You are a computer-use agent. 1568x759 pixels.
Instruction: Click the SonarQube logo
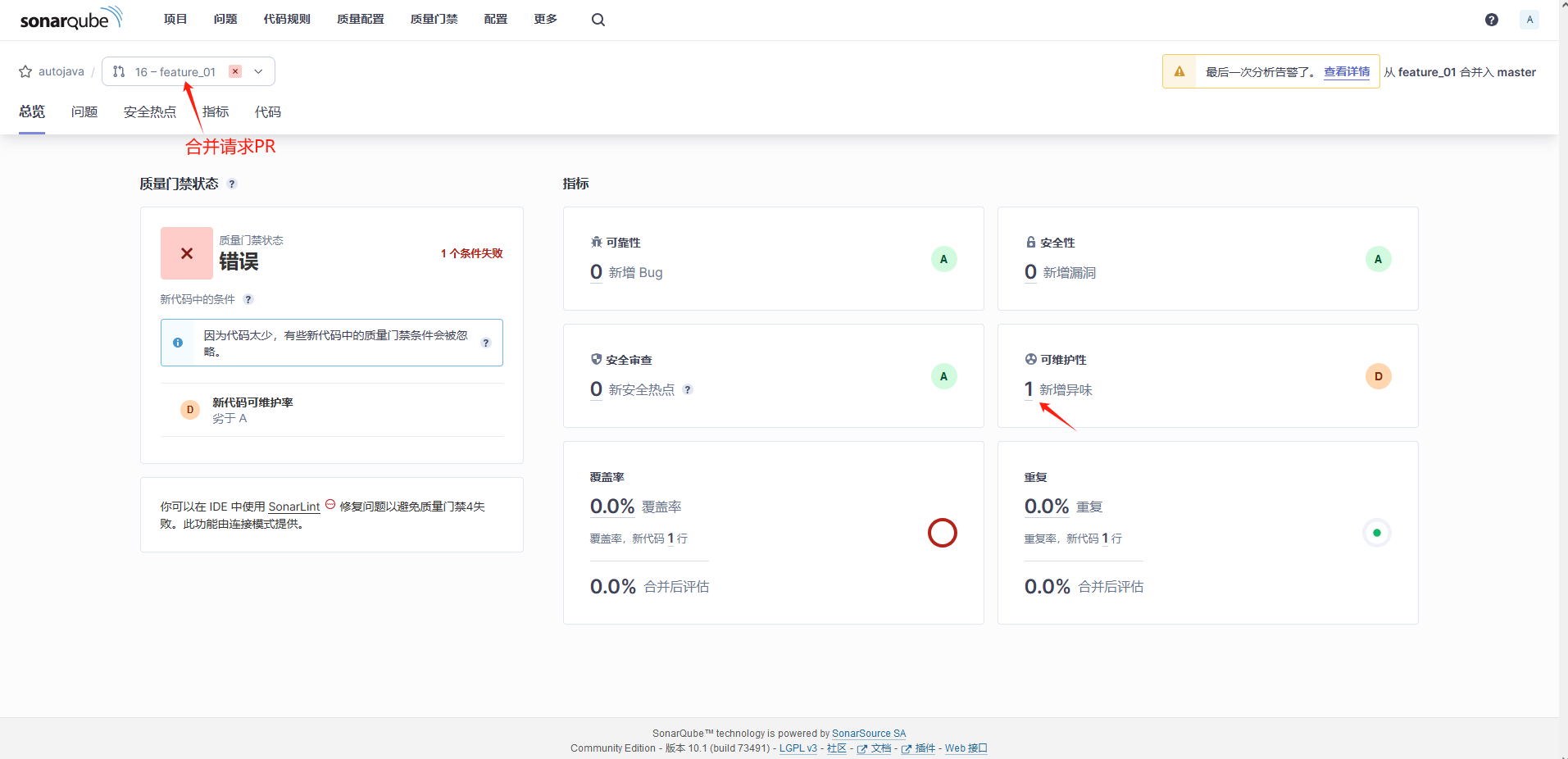(71, 18)
